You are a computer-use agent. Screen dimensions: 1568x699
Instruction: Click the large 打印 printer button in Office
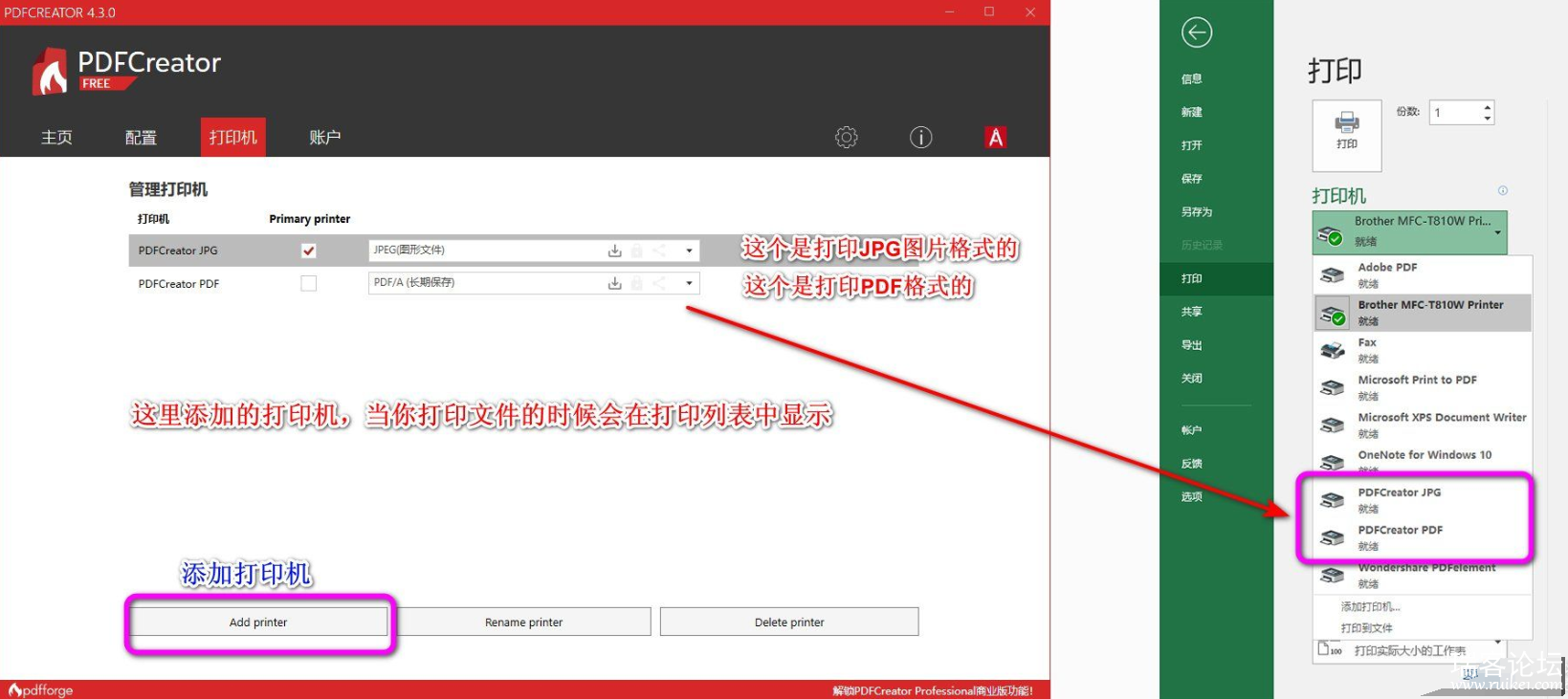[x=1347, y=135]
